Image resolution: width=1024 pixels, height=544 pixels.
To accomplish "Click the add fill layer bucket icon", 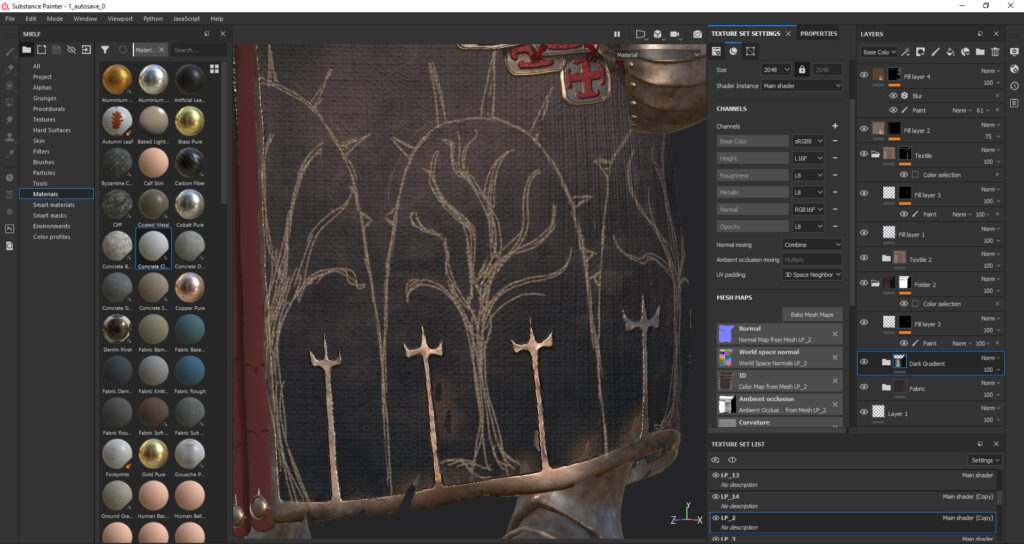I will (x=950, y=51).
